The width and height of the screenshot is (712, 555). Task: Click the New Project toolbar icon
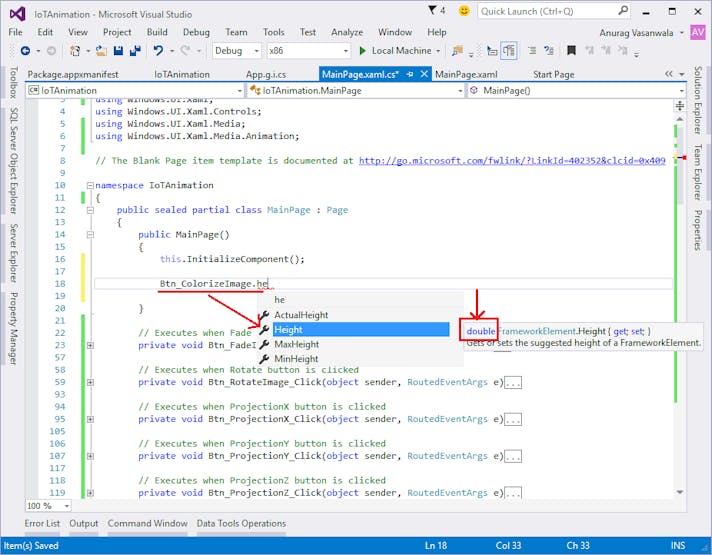(x=75, y=51)
